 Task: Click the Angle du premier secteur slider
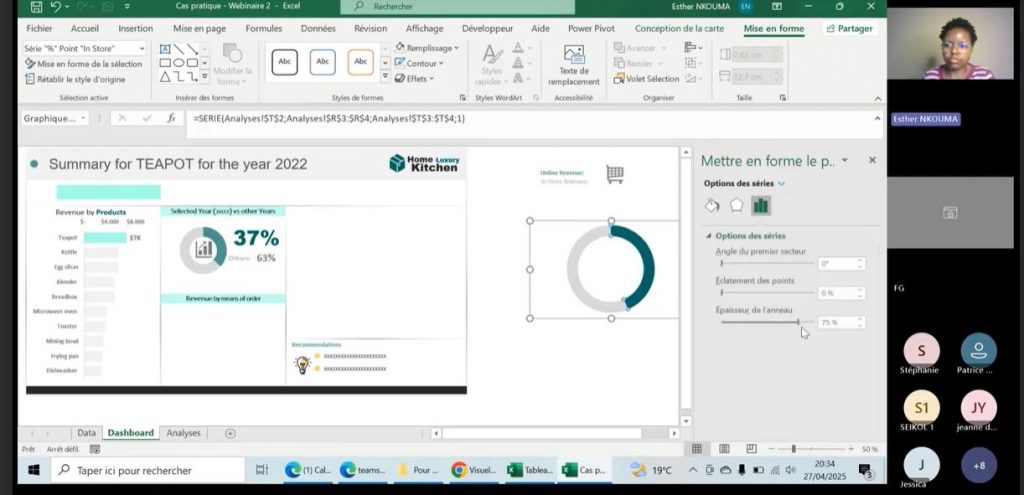click(x=767, y=264)
